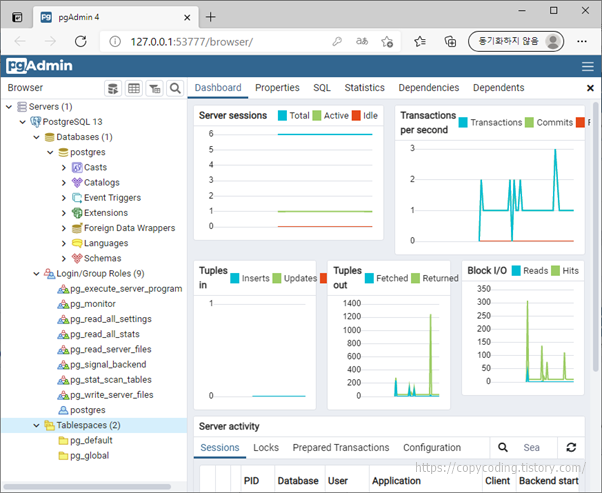Click the postgres login role icon
The width and height of the screenshot is (602, 493).
[x=63, y=410]
